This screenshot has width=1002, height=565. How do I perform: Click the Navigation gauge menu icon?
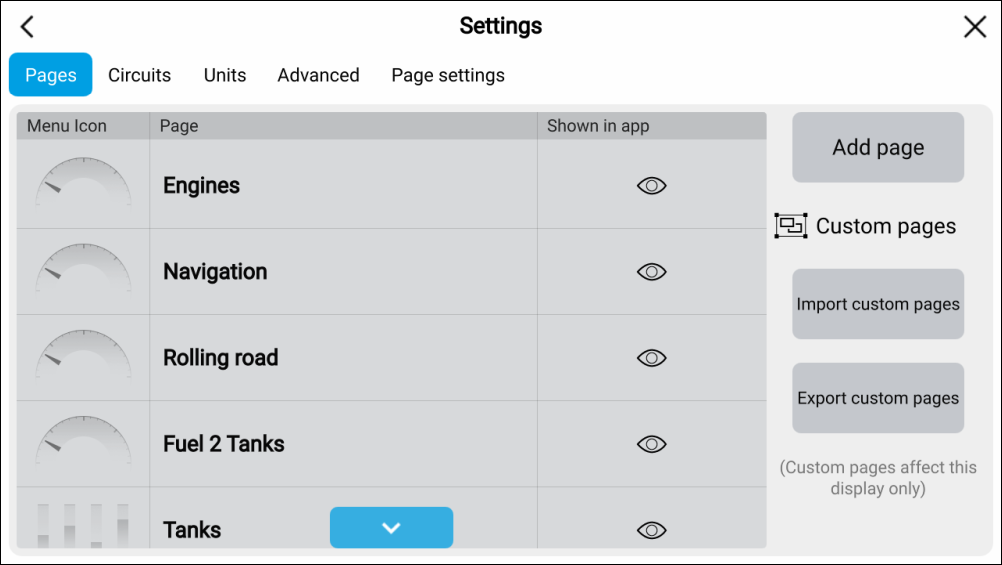tap(83, 271)
